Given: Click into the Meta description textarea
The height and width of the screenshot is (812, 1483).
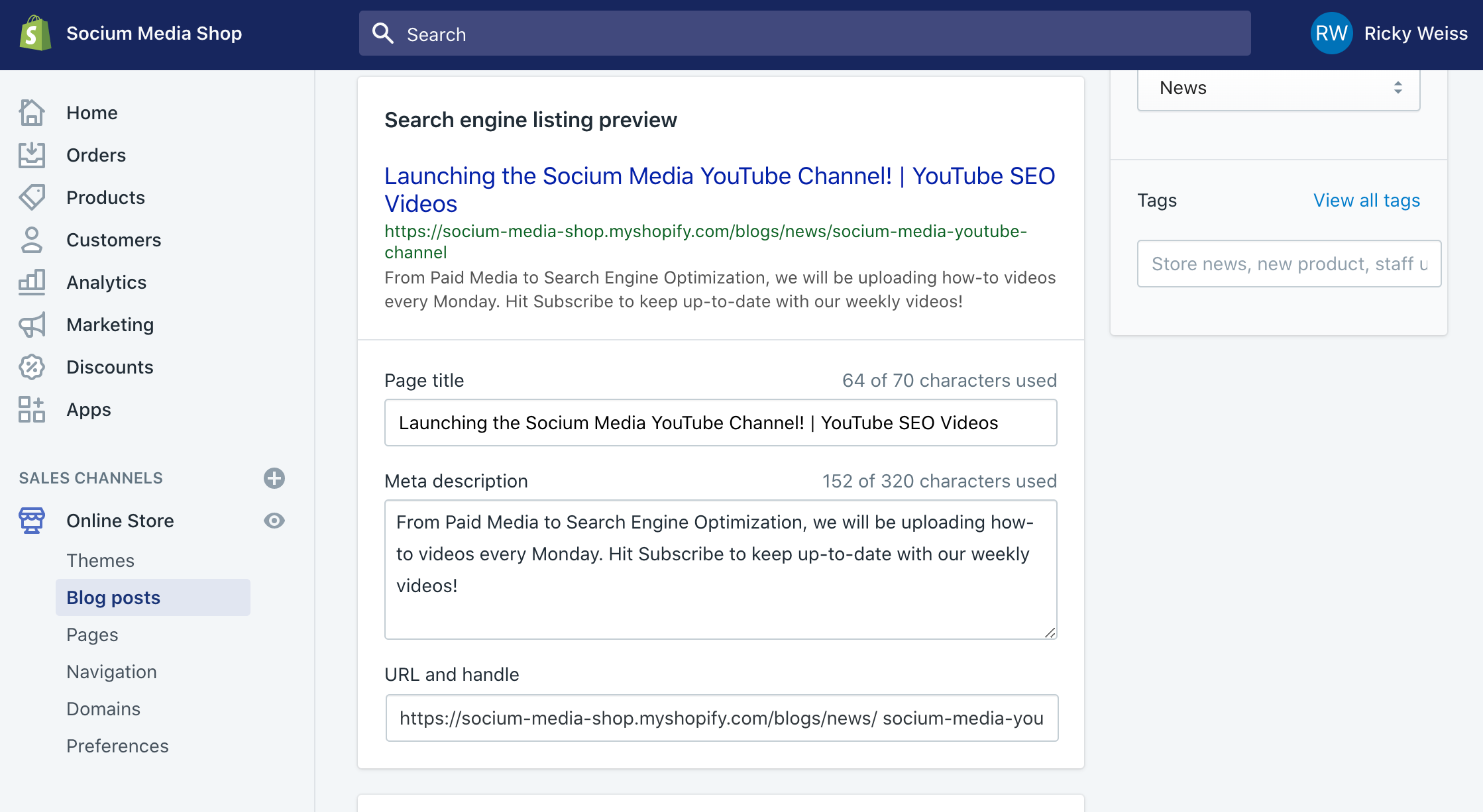Looking at the screenshot, I should 720,570.
